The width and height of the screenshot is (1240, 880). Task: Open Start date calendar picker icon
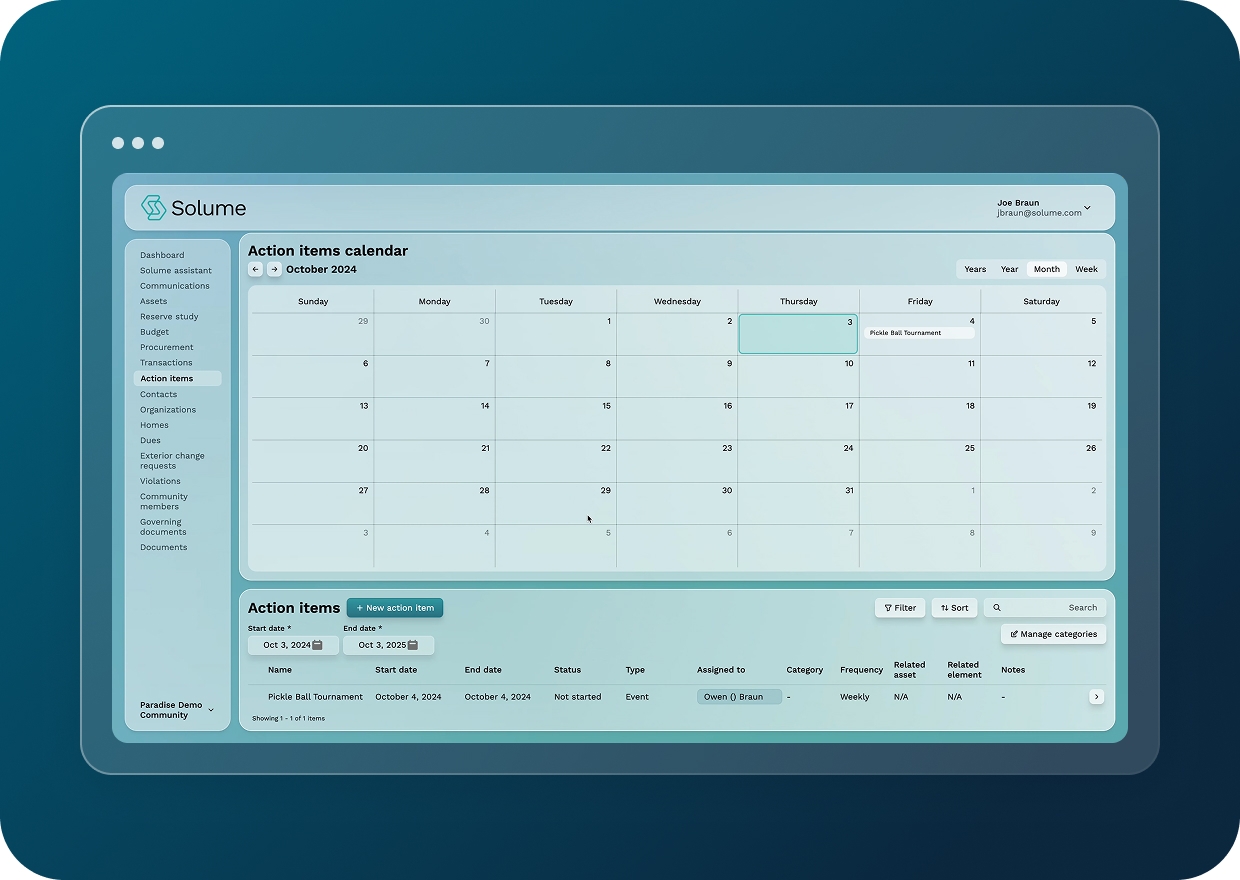317,646
